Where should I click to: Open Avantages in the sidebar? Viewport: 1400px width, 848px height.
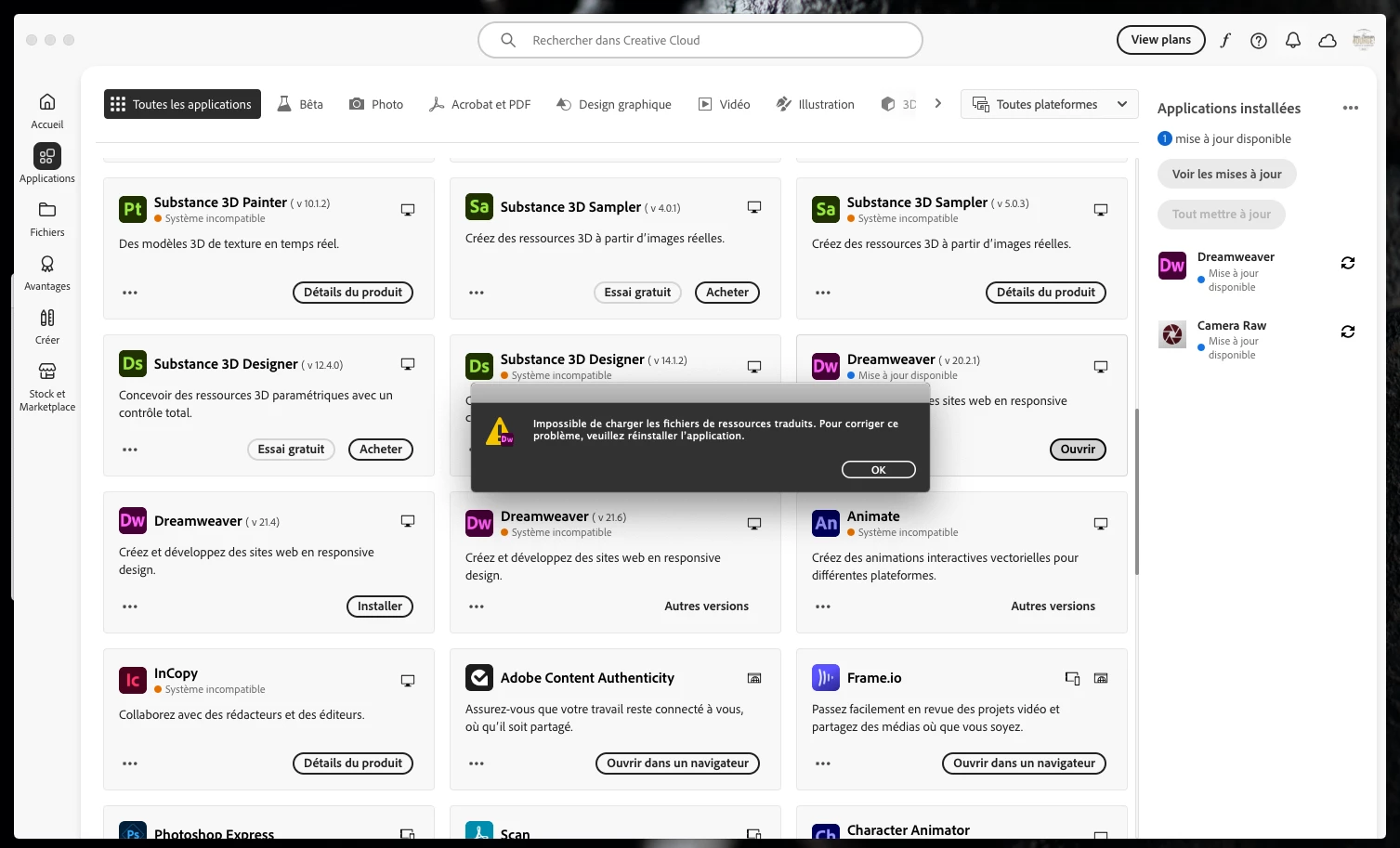(x=47, y=272)
